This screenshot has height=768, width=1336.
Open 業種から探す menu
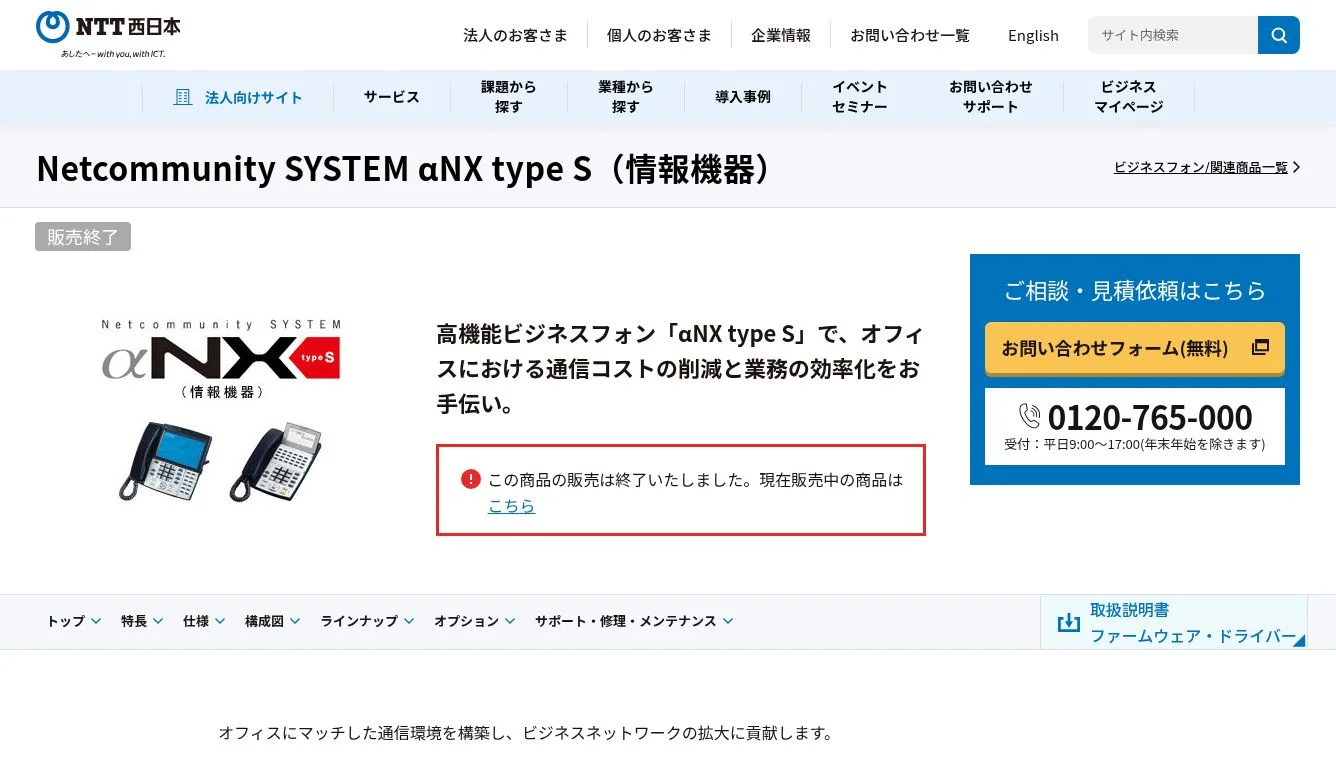625,97
